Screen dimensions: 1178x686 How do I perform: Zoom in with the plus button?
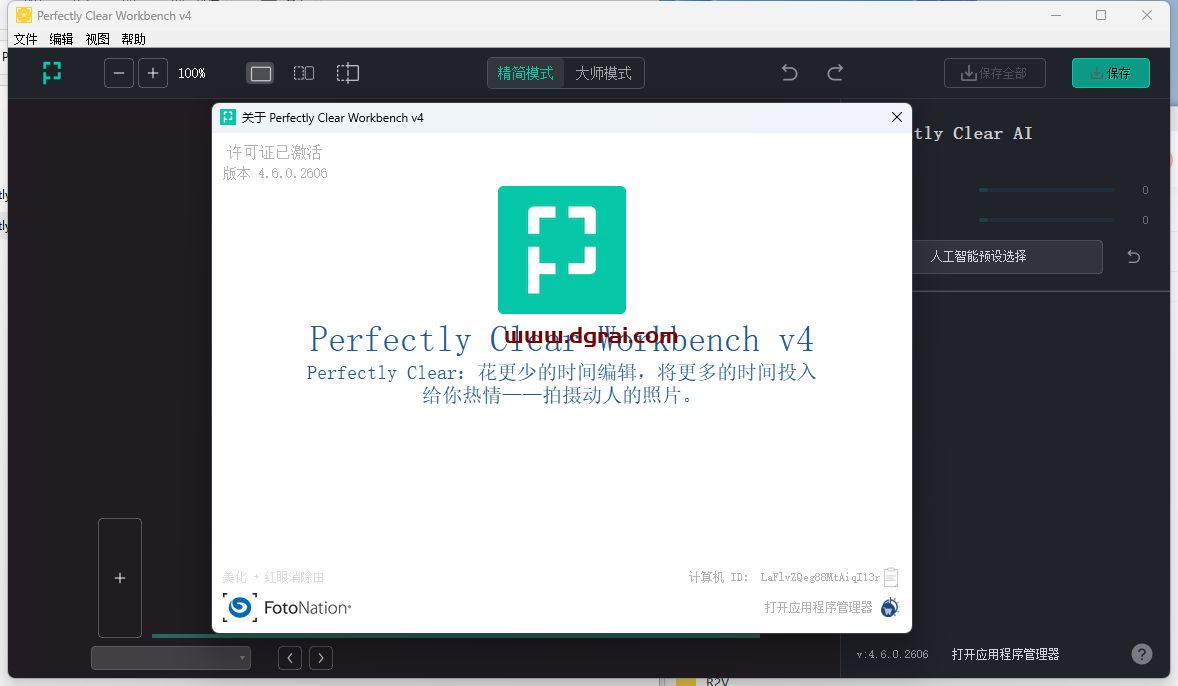click(x=153, y=73)
